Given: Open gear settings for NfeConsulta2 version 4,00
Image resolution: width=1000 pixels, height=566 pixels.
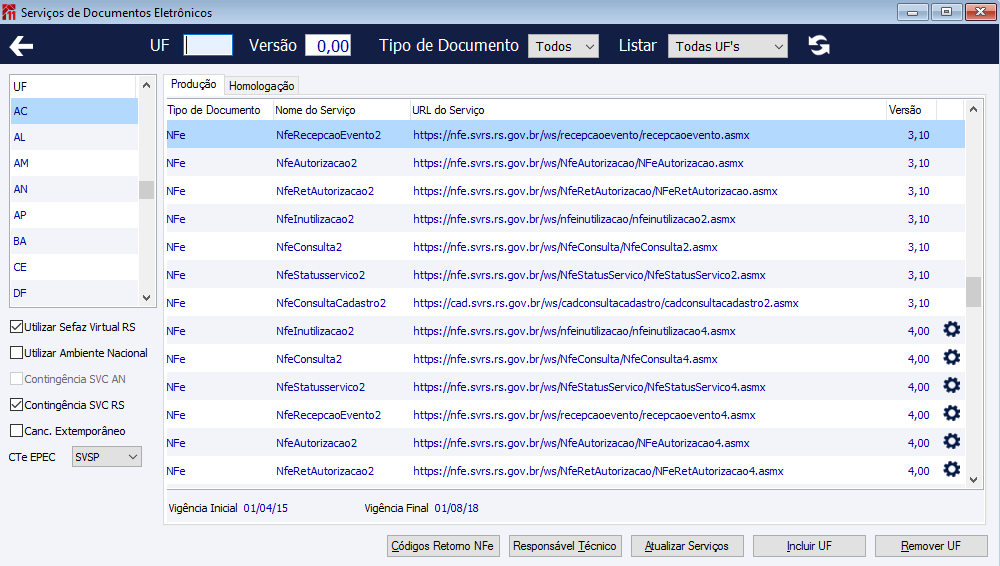Looking at the screenshot, I should (952, 358).
